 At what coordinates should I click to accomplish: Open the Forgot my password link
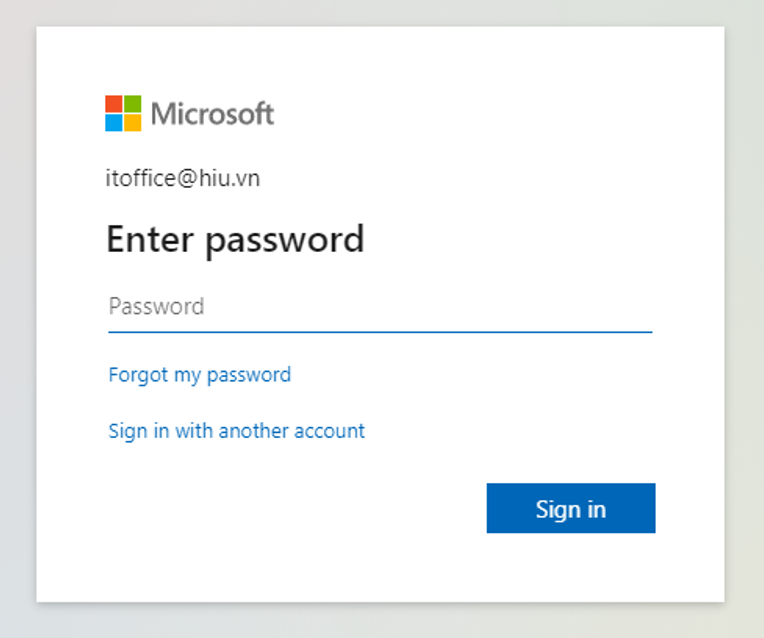pos(200,375)
